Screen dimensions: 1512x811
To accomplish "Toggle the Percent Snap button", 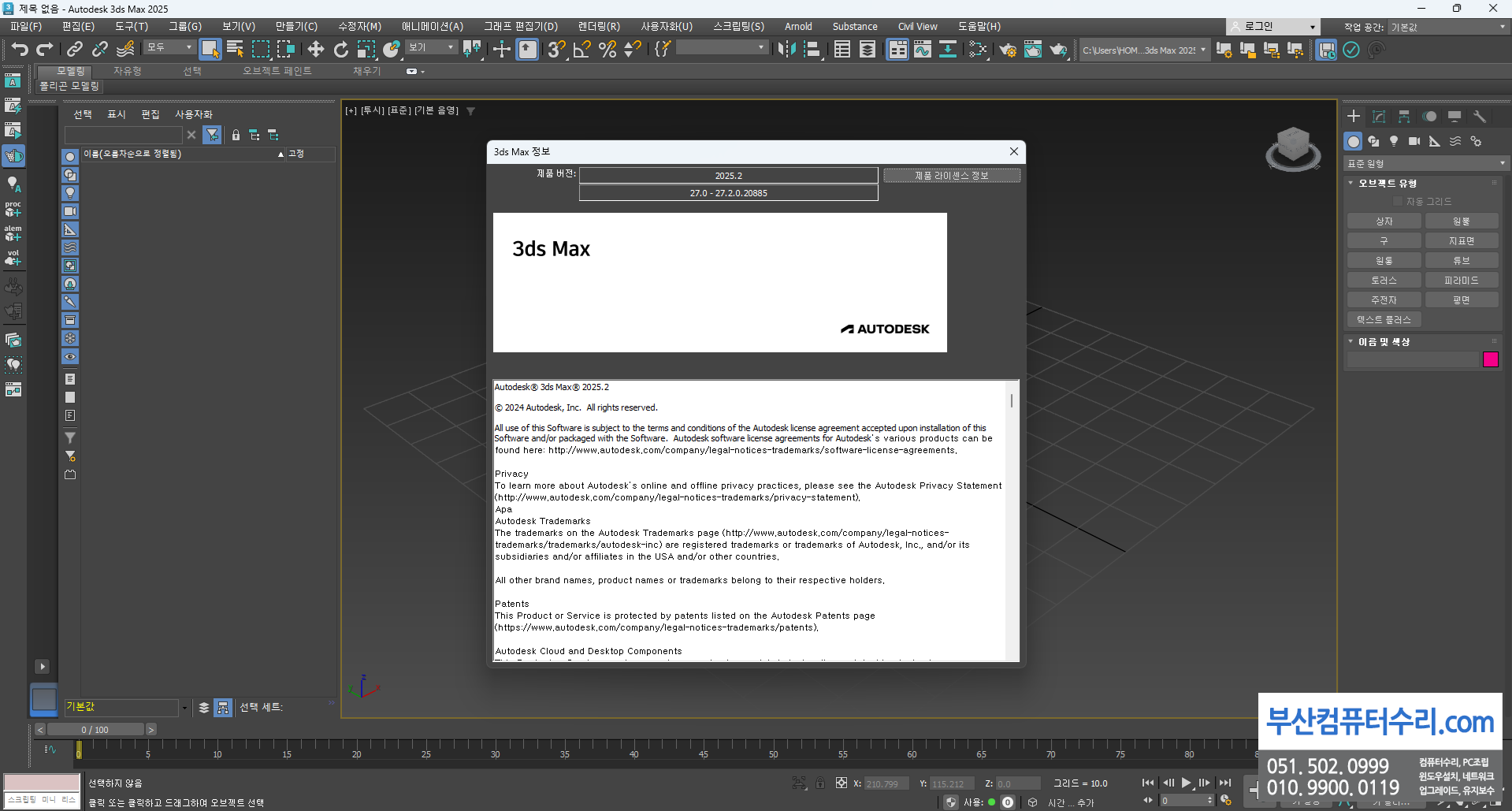I will (x=607, y=50).
